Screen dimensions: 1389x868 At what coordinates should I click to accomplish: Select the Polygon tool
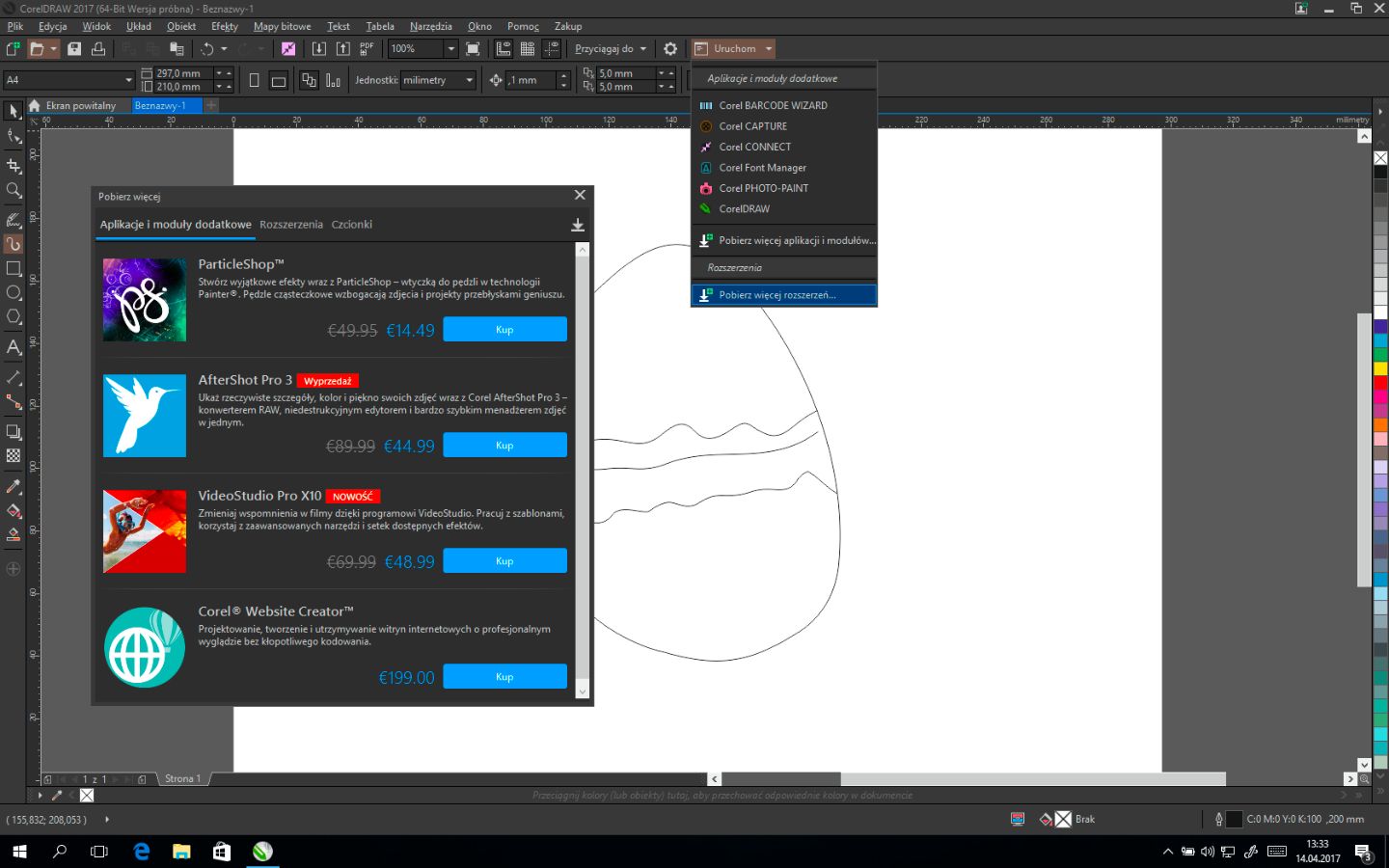[x=14, y=316]
